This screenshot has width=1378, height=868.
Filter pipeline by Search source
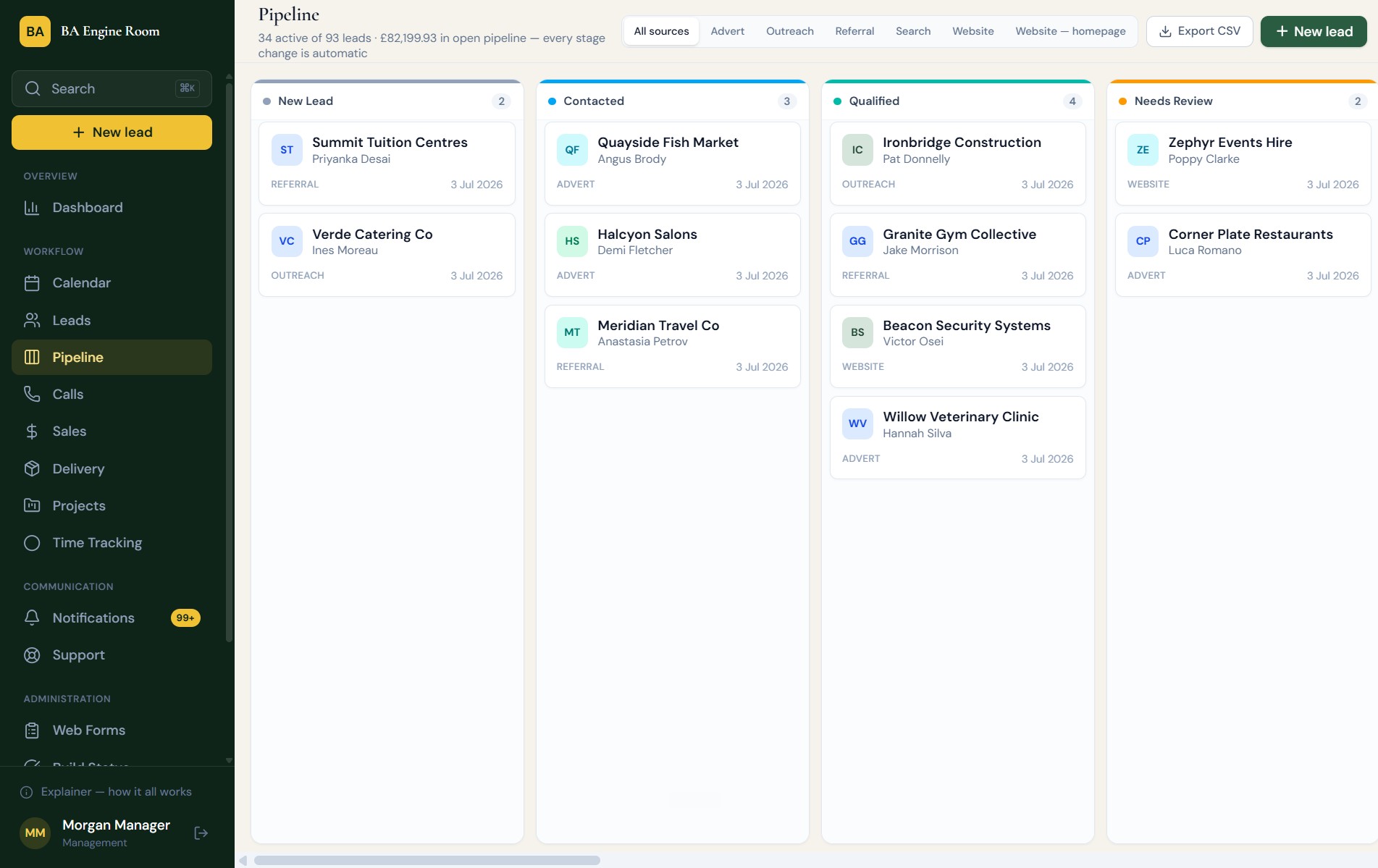(913, 31)
